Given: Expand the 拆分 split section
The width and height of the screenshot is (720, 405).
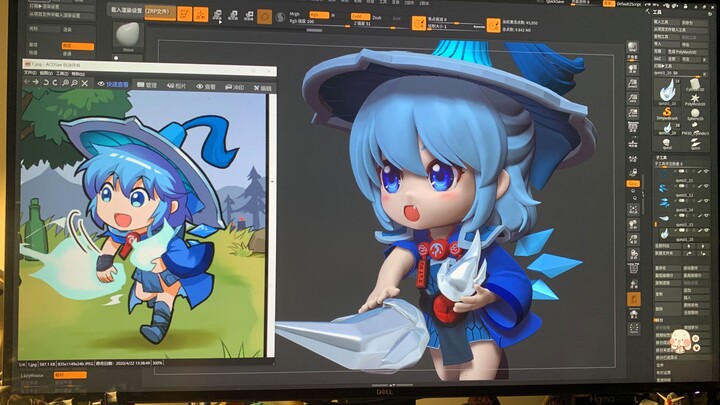Looking at the screenshot, I should pyautogui.click(x=659, y=320).
